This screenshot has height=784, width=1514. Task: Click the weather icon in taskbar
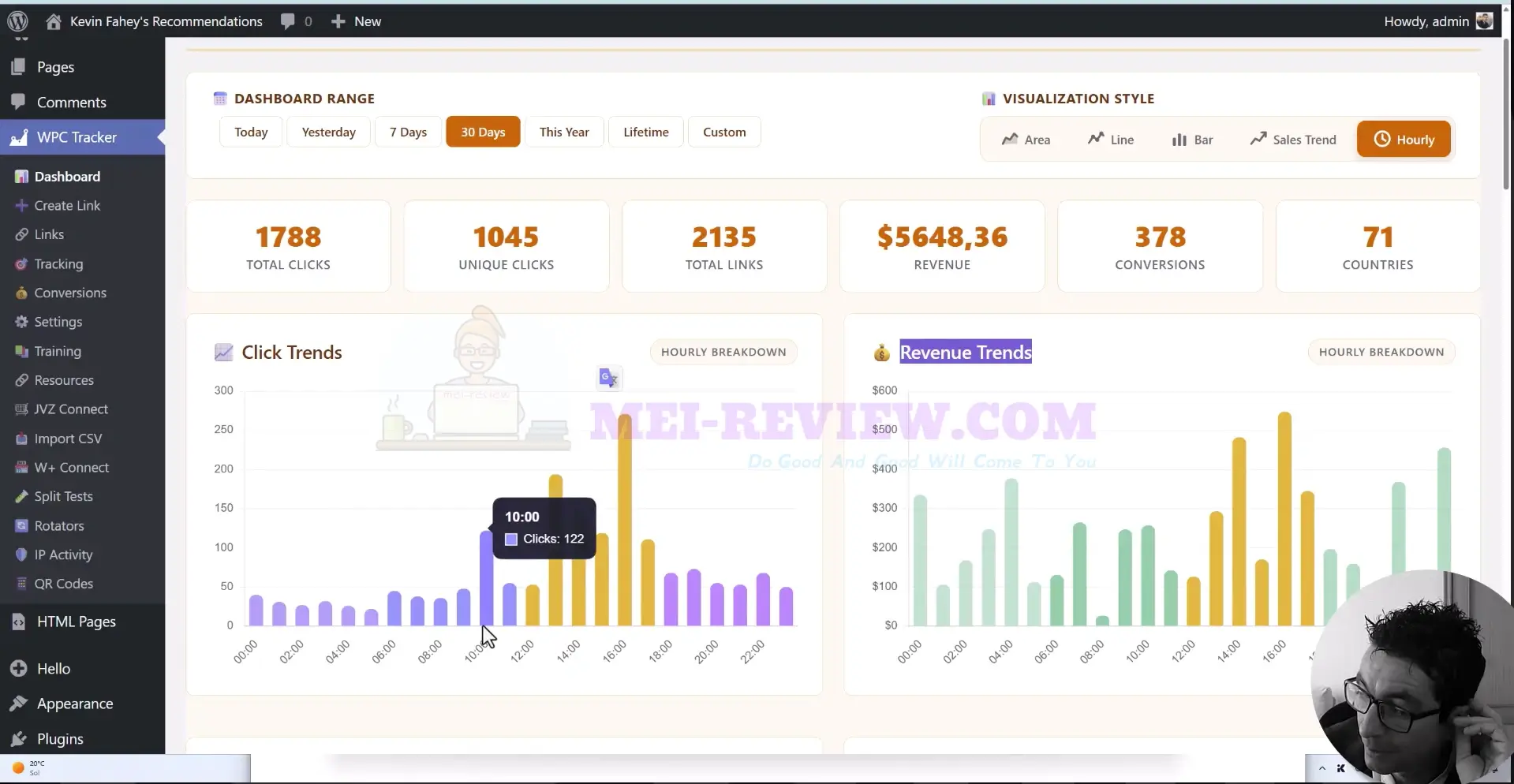18,767
